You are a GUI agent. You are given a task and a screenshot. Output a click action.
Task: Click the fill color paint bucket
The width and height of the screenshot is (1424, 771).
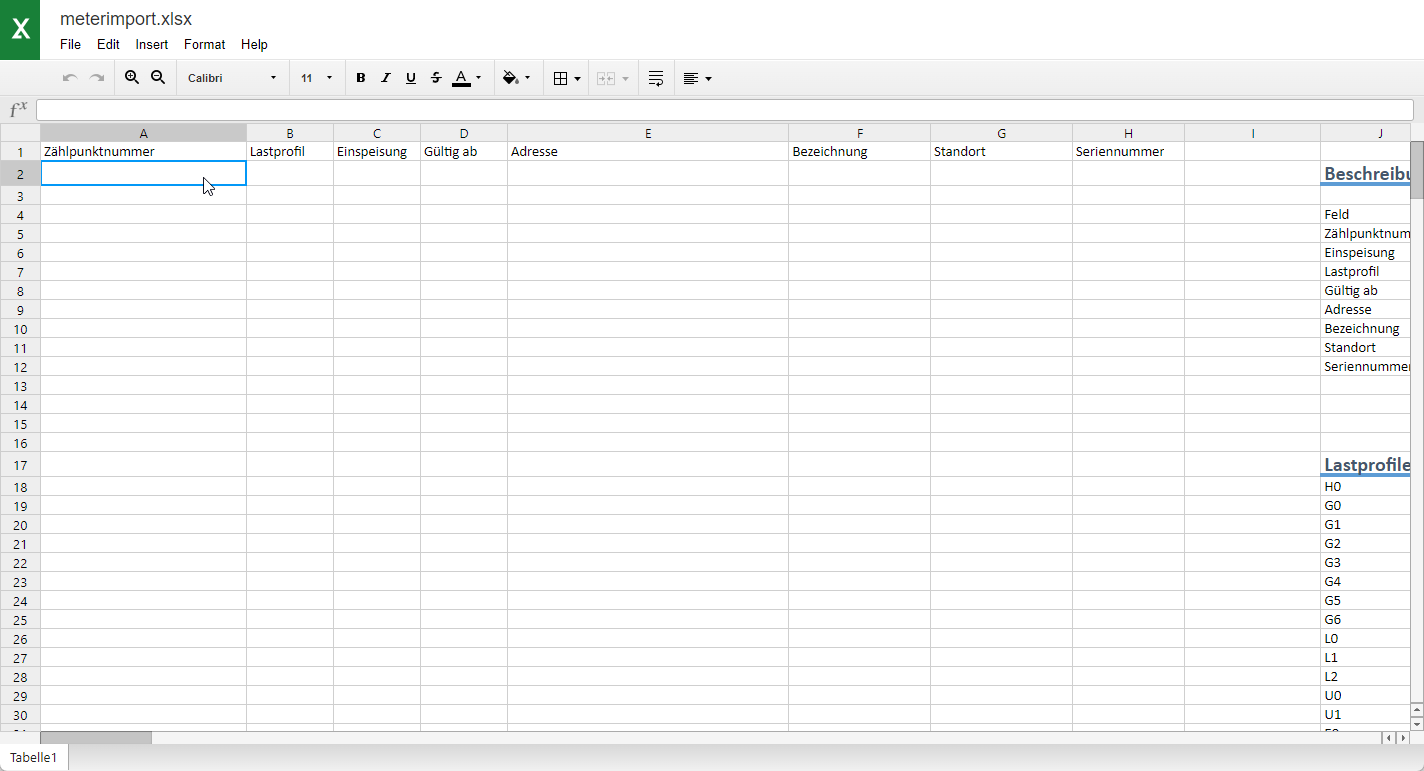tap(511, 78)
